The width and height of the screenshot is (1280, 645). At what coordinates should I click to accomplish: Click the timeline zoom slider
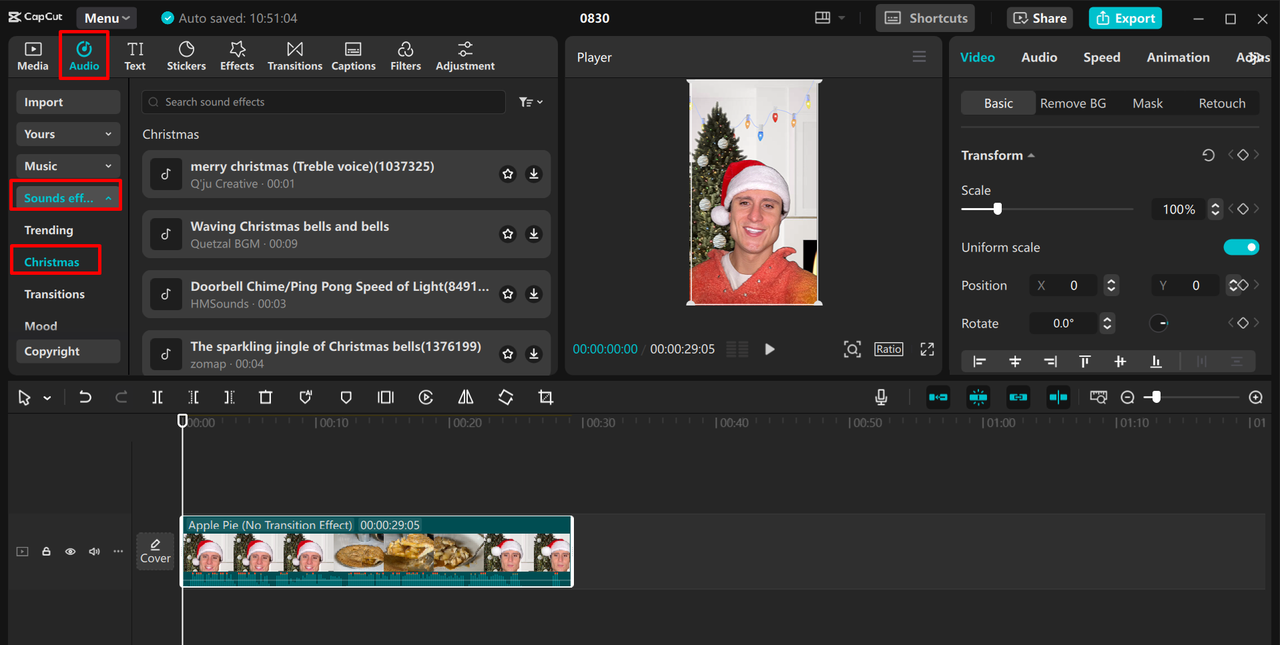click(x=1192, y=397)
